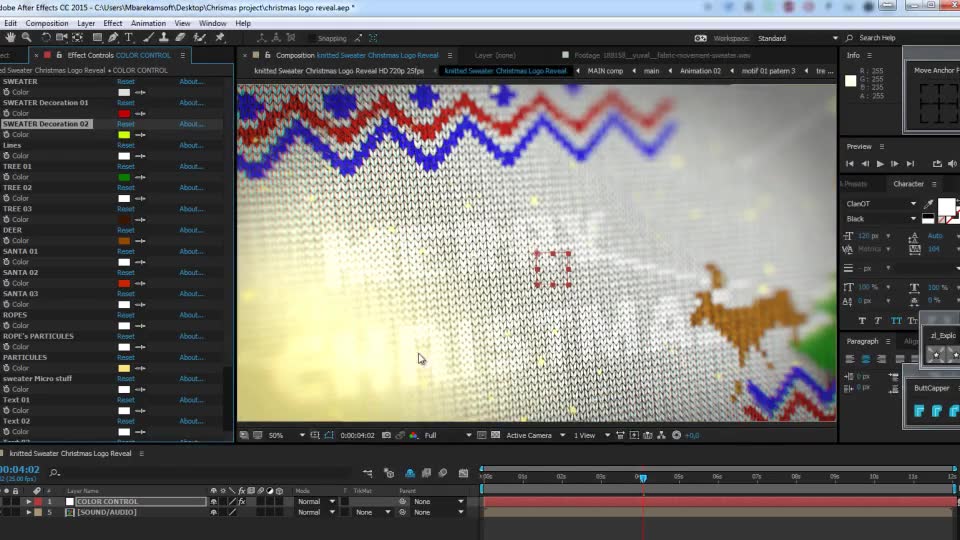Open the red SWEATER Decoration 01 color swatch
Screen dimensions: 960x540
(124, 113)
